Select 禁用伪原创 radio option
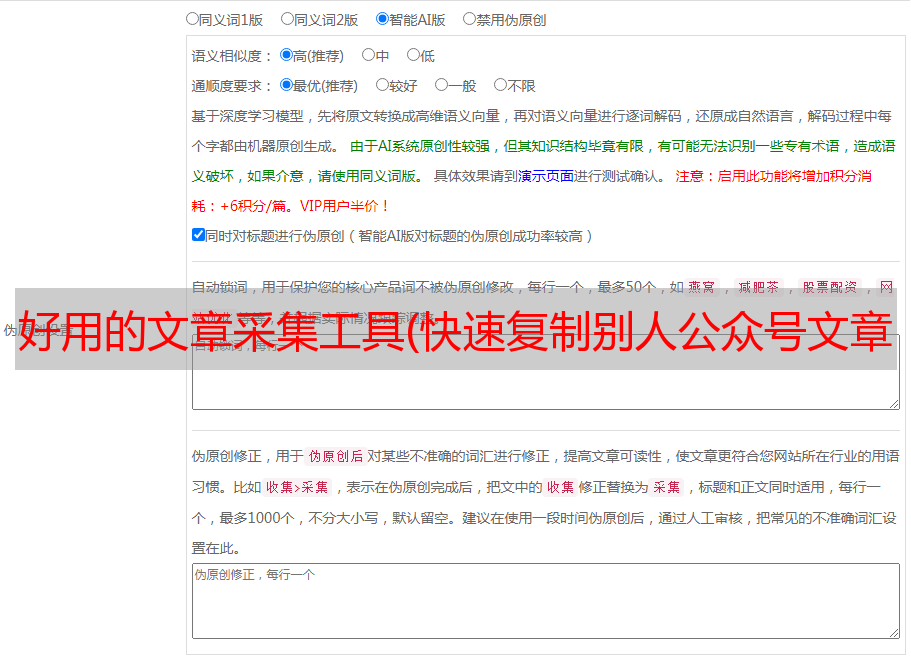 tap(469, 19)
